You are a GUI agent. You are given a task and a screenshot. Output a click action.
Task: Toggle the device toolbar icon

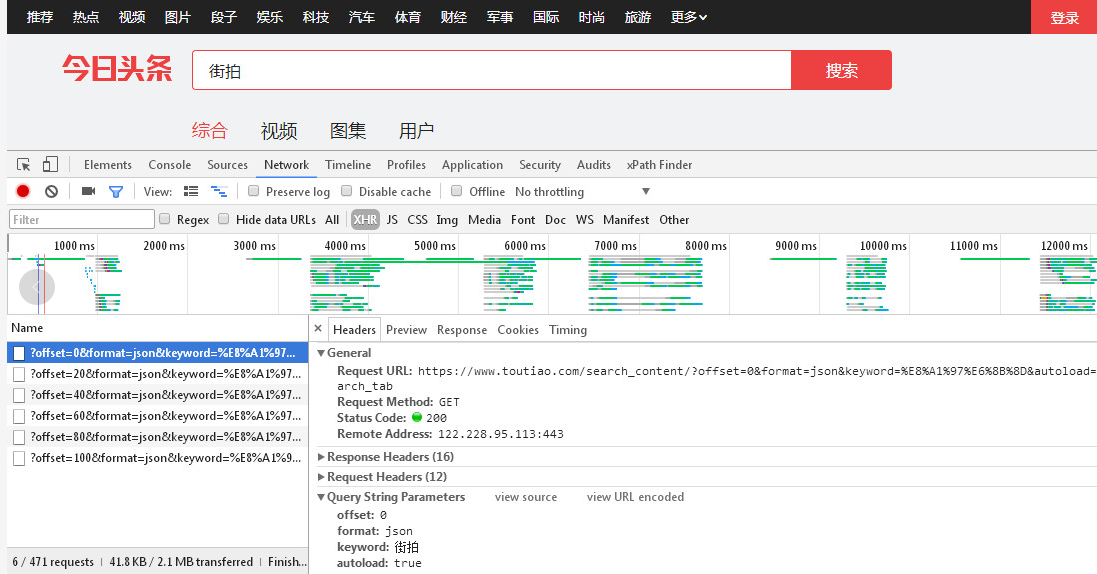(x=50, y=164)
